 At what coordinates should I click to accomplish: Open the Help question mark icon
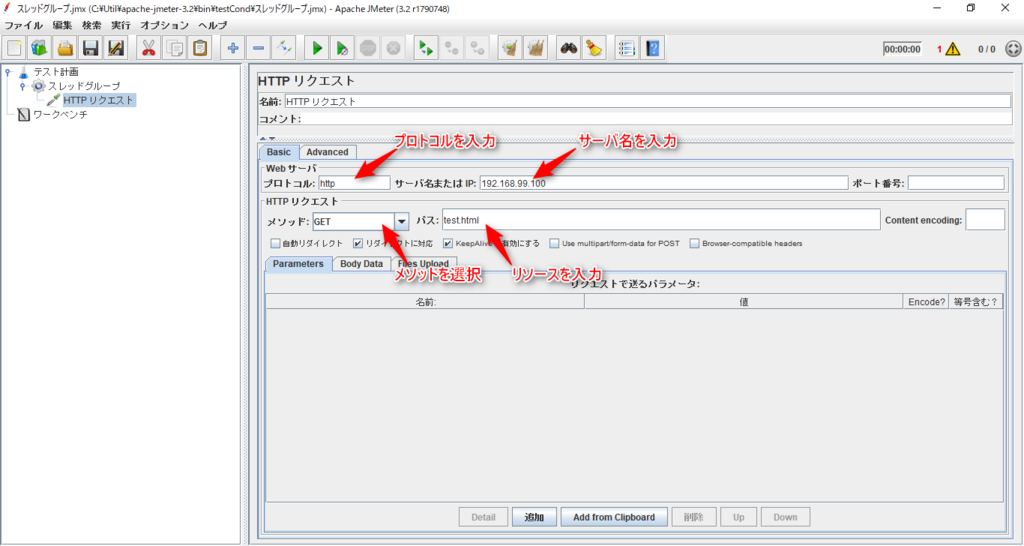pos(652,48)
